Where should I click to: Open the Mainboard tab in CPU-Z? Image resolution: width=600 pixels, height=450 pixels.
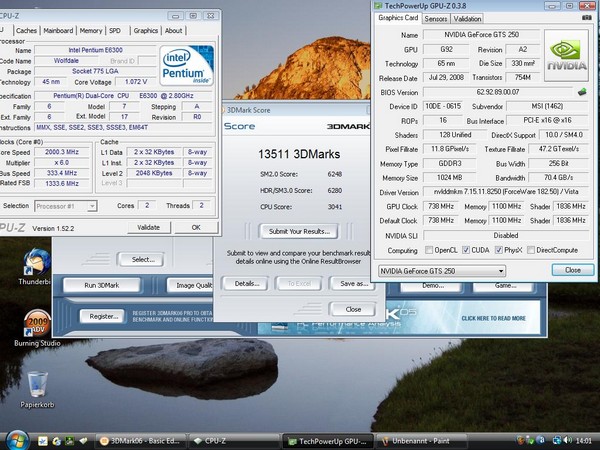[58, 31]
